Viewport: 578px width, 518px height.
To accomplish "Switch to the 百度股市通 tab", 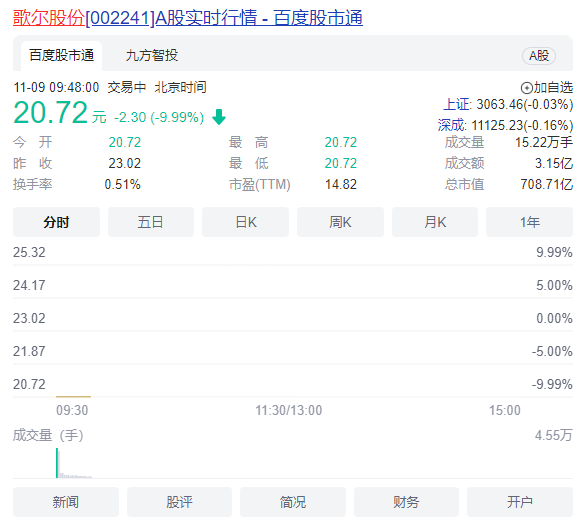I will [62, 56].
